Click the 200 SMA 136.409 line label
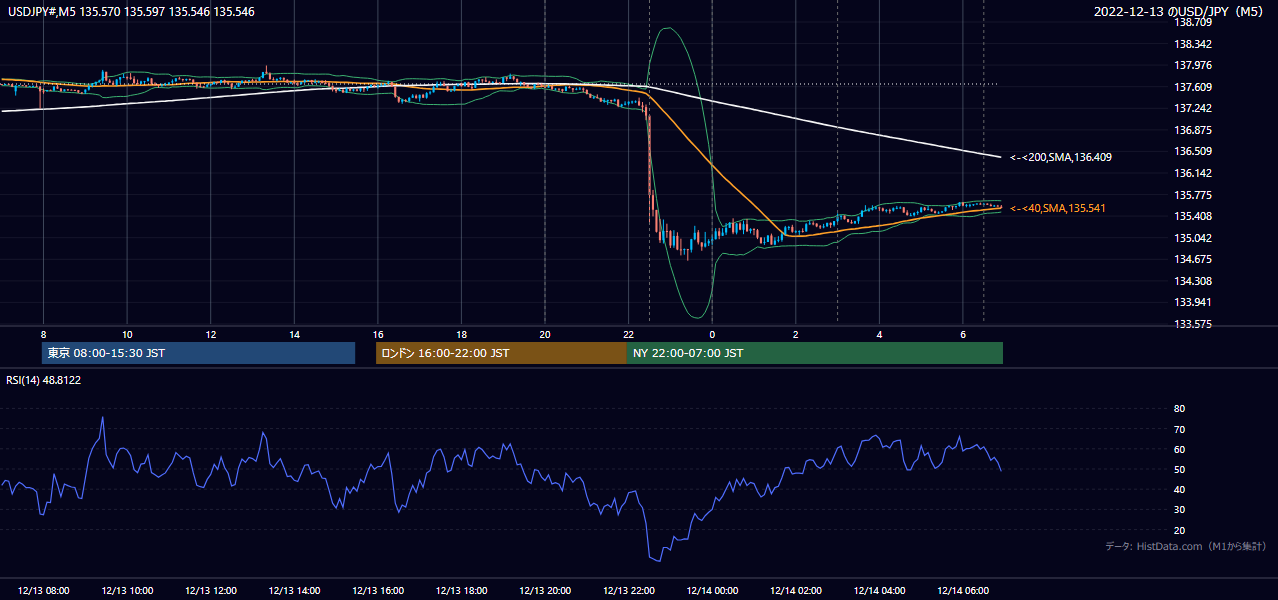1278x600 pixels. coord(1061,157)
